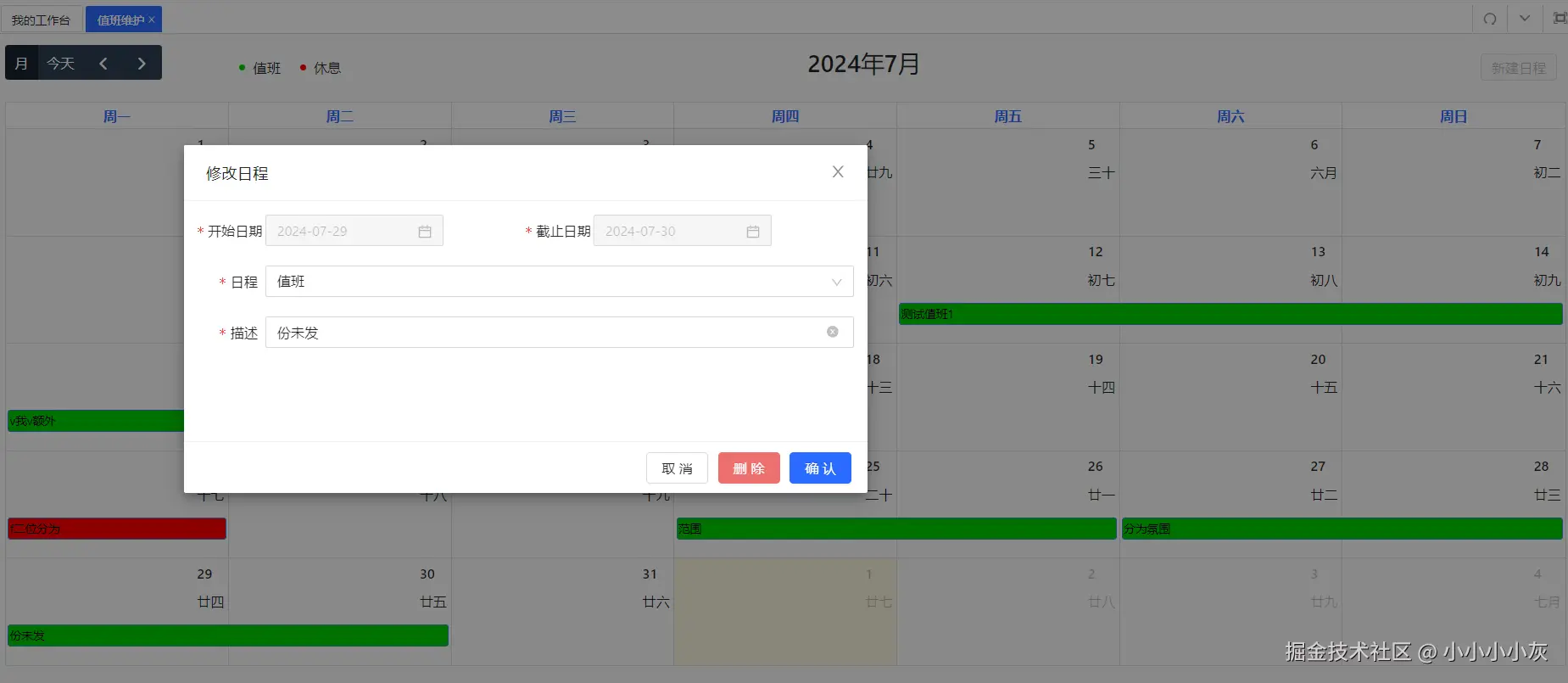Click the 周二 column header

(x=339, y=116)
